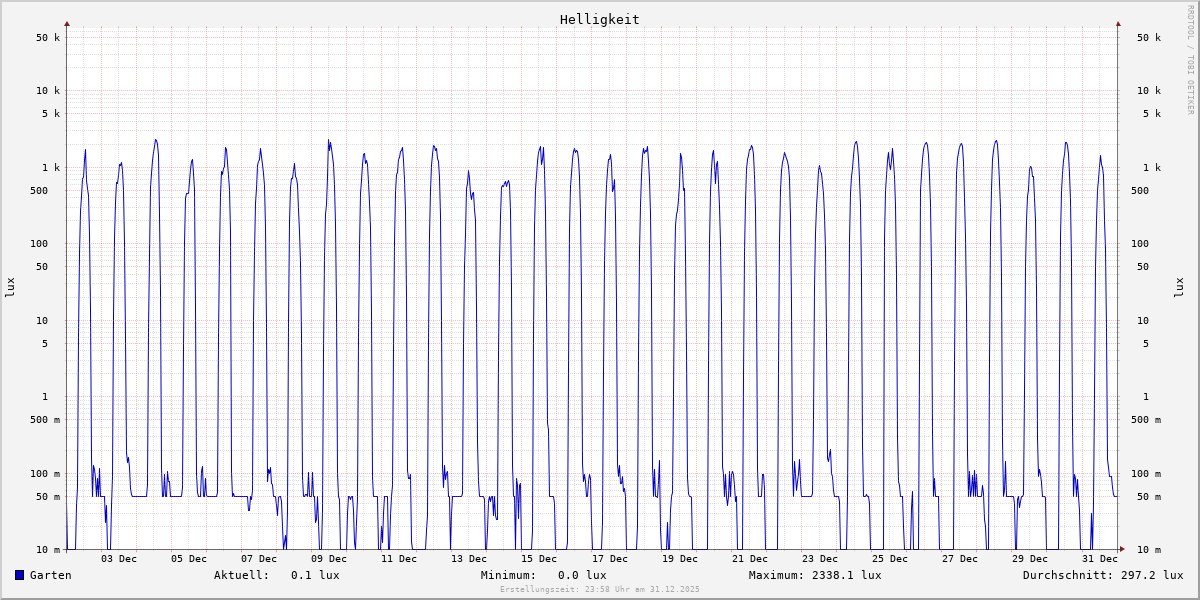The image size is (1200, 600).
Task: Click the 25 Dec date label
Action: click(x=889, y=559)
